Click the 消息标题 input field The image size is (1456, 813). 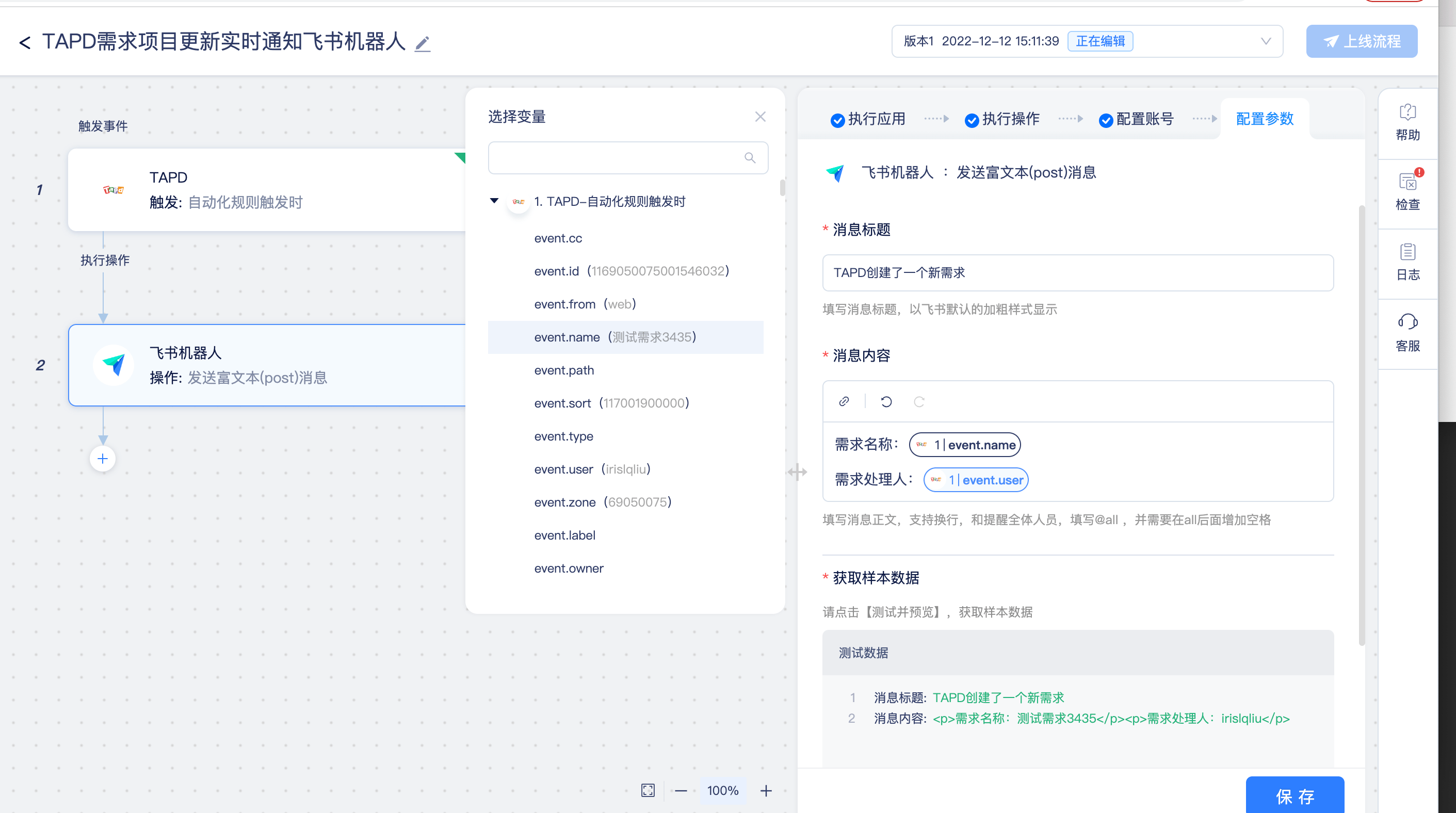click(x=1077, y=273)
